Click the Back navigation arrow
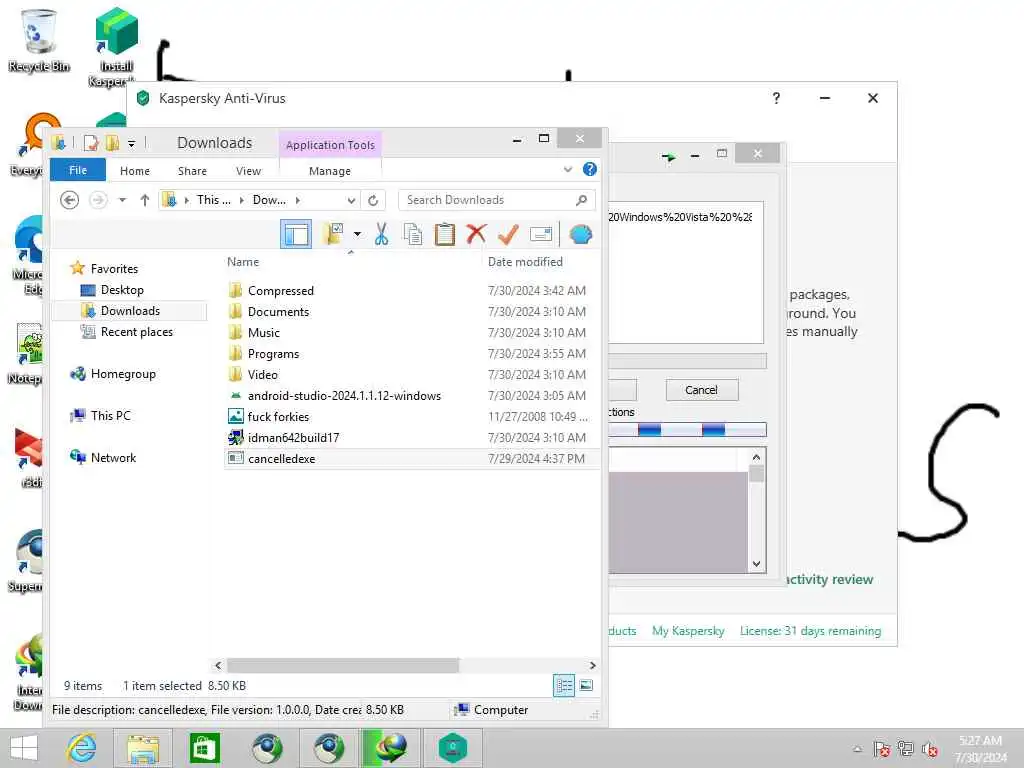The height and width of the screenshot is (768, 1024). click(x=69, y=200)
